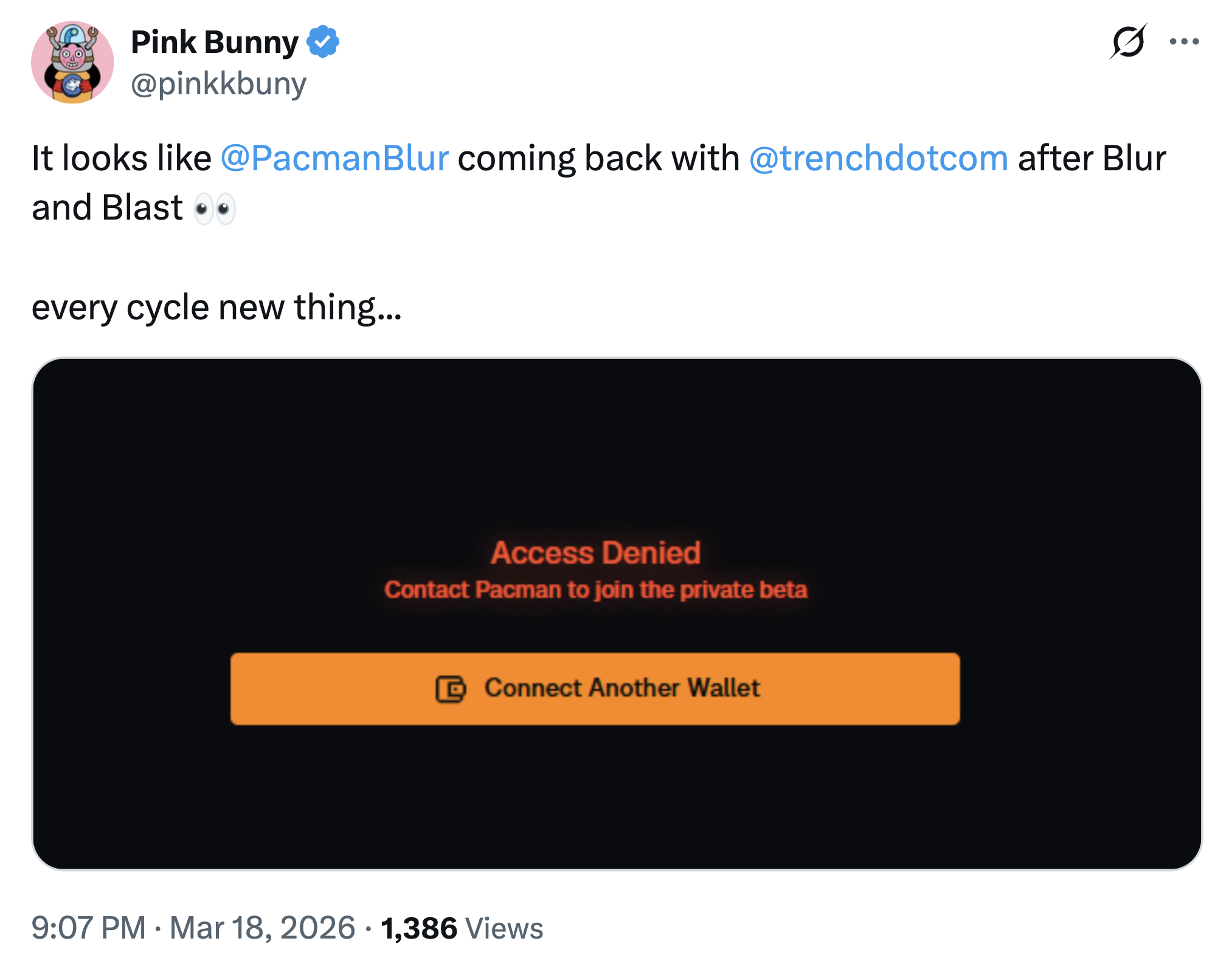Open the Pink Bunny display name

tap(215, 42)
